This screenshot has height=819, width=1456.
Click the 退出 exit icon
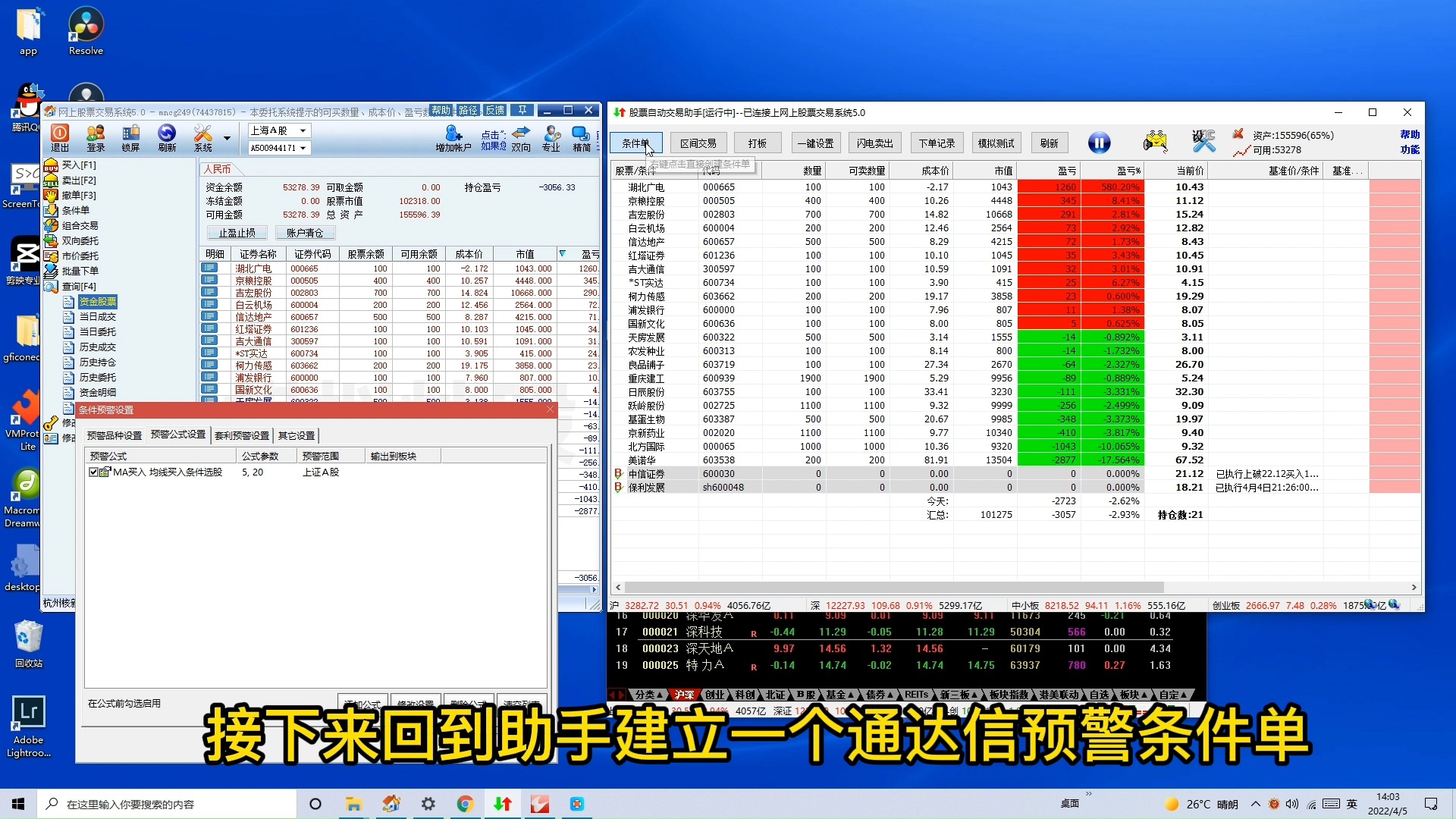point(60,138)
